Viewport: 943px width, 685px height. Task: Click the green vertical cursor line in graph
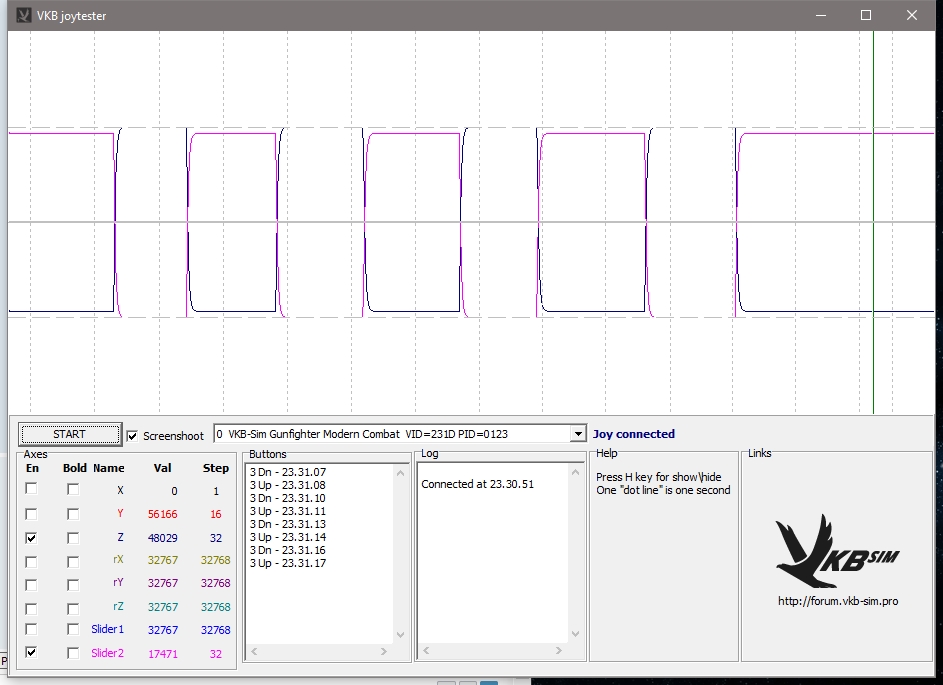[873, 220]
